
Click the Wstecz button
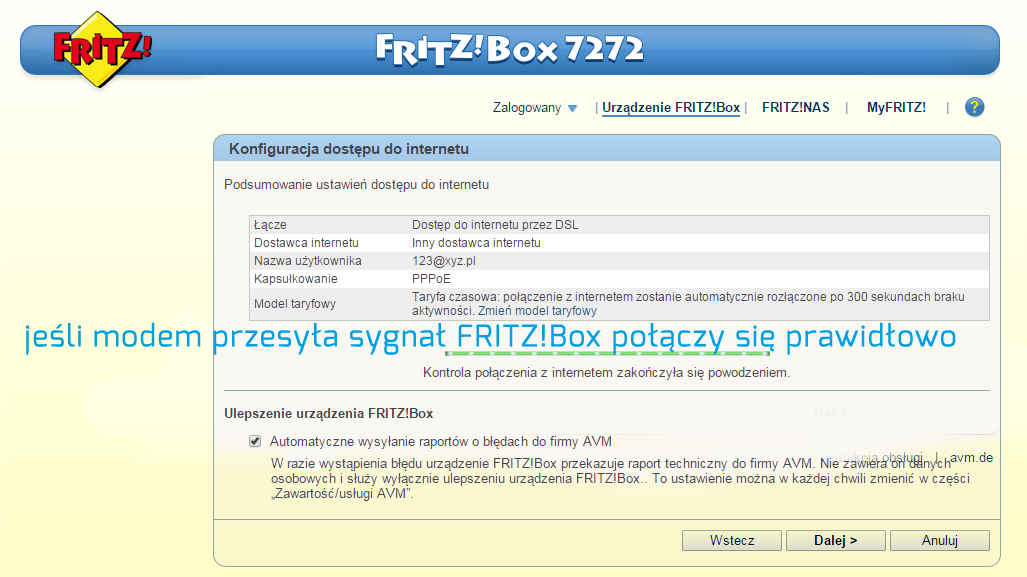[x=732, y=540]
